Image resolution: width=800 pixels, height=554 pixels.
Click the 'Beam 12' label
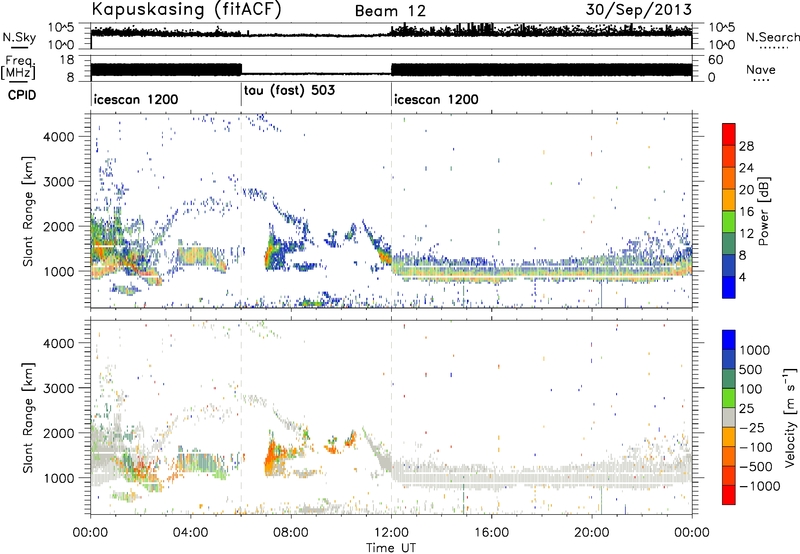[x=390, y=11]
